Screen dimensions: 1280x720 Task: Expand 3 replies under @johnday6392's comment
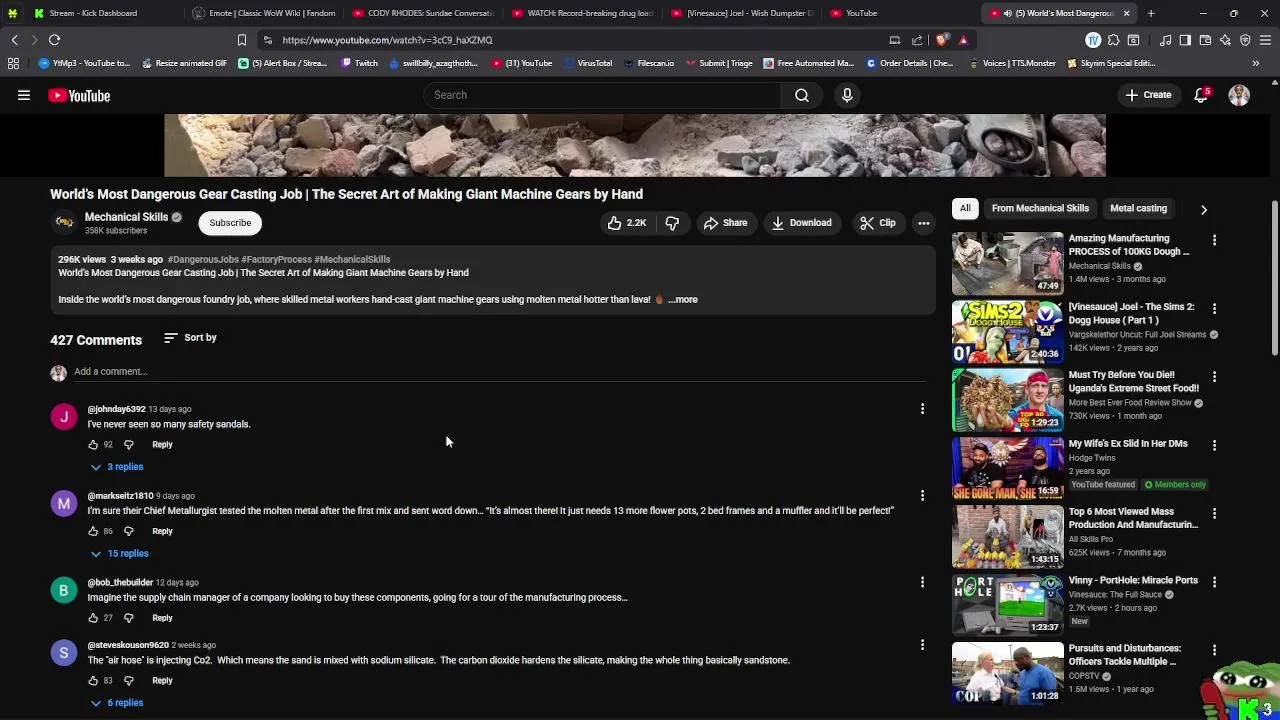117,467
